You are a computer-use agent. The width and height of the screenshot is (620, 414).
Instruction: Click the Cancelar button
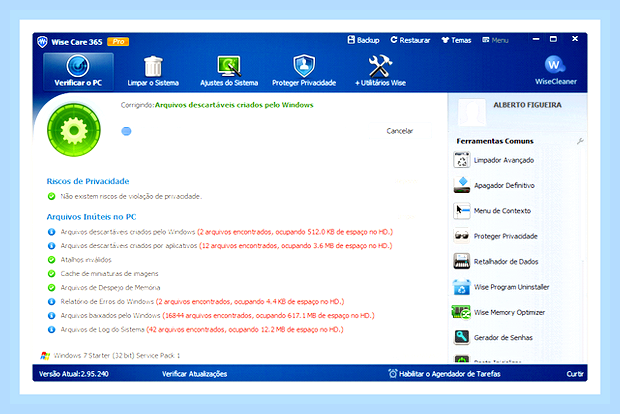[400, 131]
